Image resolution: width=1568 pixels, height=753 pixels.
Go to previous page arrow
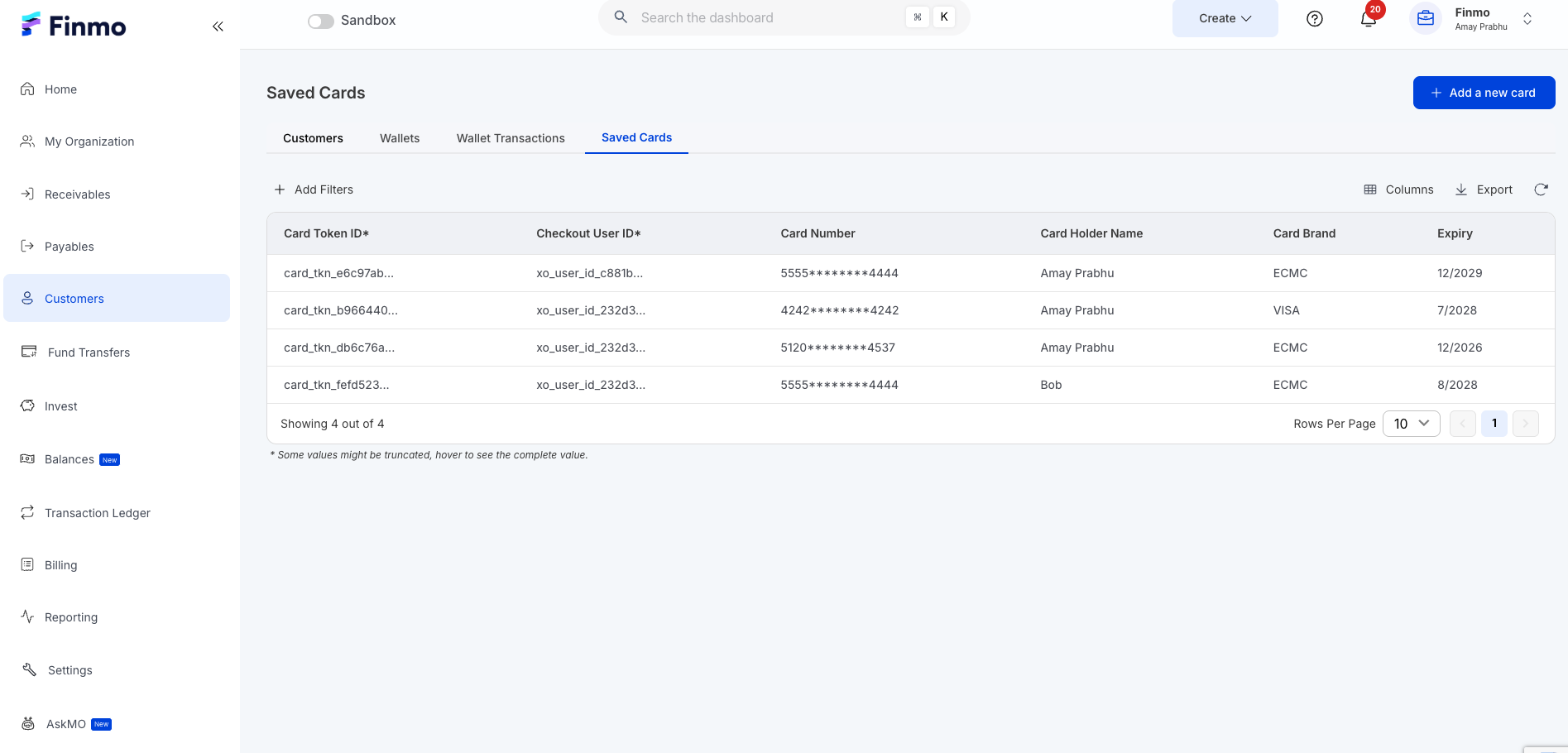point(1462,424)
